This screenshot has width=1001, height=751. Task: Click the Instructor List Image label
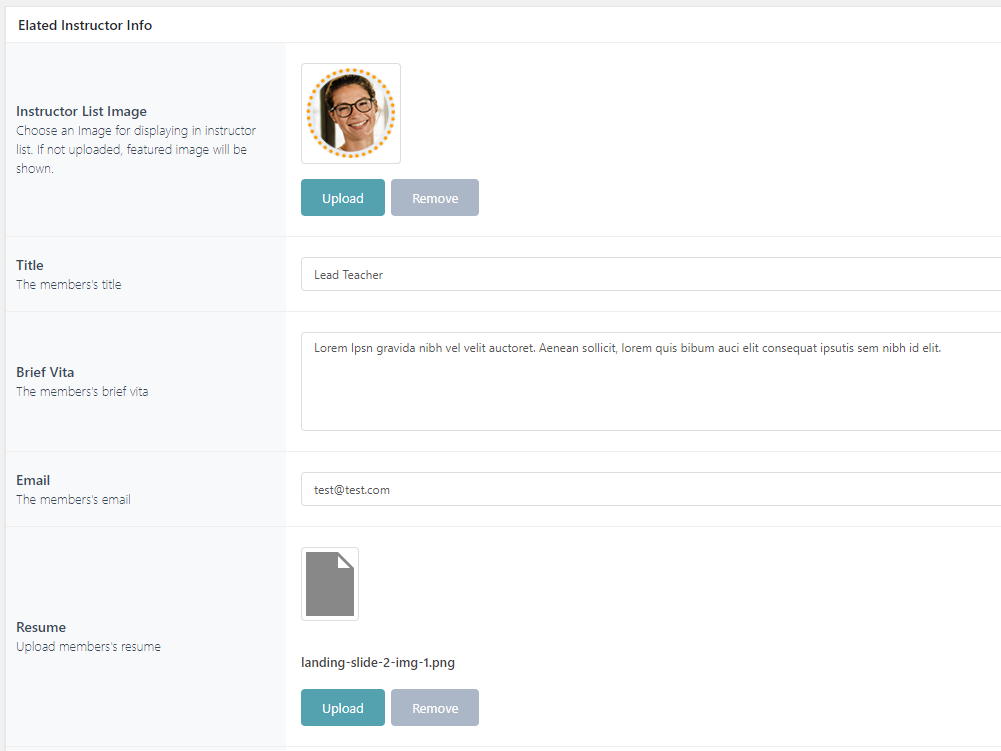pos(81,111)
